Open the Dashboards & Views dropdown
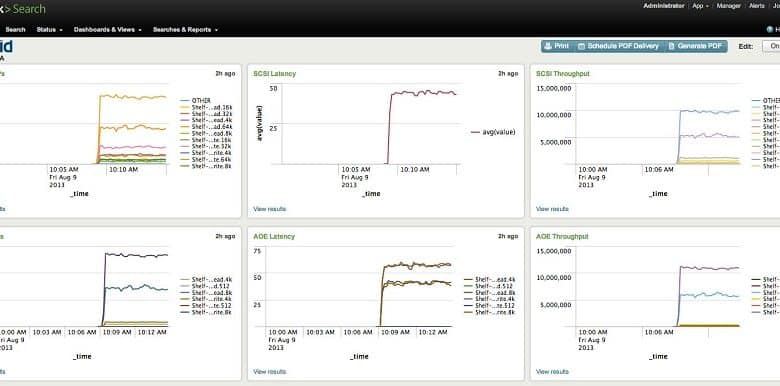780x386 pixels. coord(107,30)
